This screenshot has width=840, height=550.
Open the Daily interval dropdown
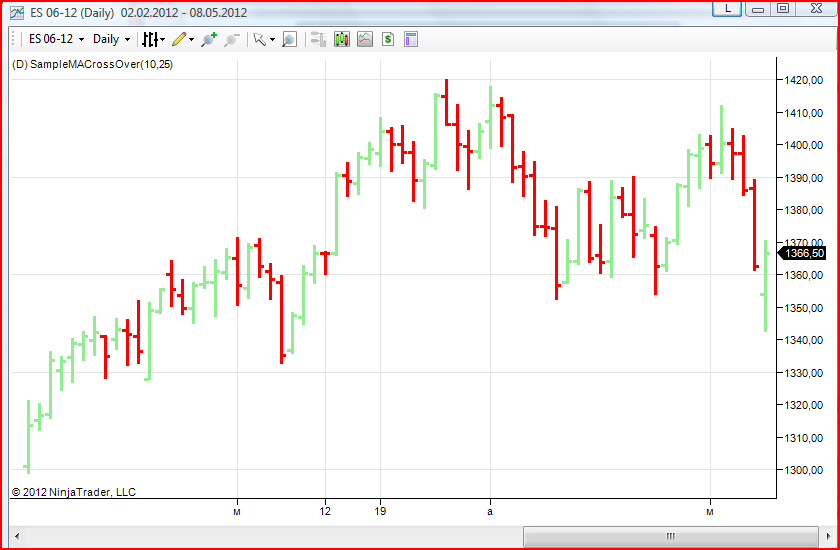[x=111, y=39]
